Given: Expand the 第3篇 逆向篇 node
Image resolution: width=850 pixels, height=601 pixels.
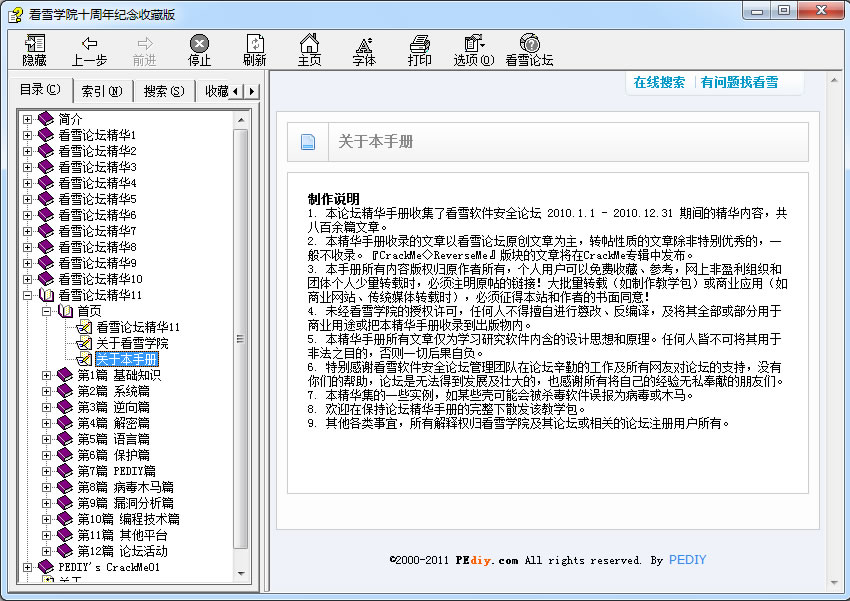Looking at the screenshot, I should tap(47, 407).
